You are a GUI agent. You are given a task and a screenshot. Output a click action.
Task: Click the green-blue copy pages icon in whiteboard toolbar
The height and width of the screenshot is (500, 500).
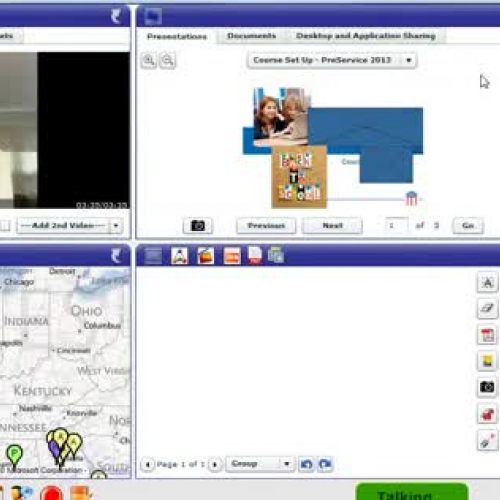click(x=276, y=255)
